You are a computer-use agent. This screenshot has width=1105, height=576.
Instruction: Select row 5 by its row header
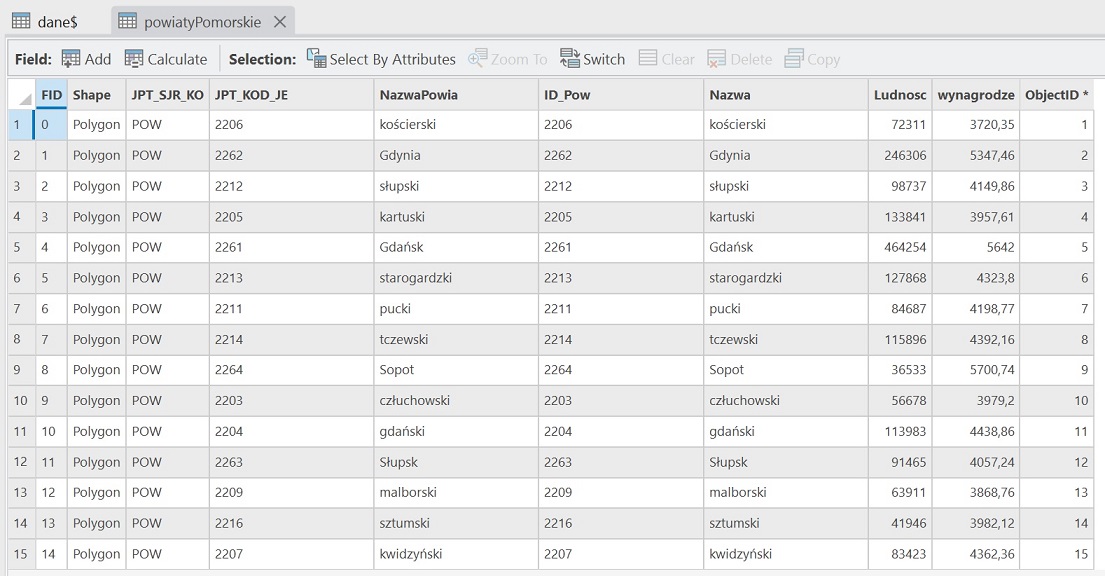pyautogui.click(x=17, y=247)
